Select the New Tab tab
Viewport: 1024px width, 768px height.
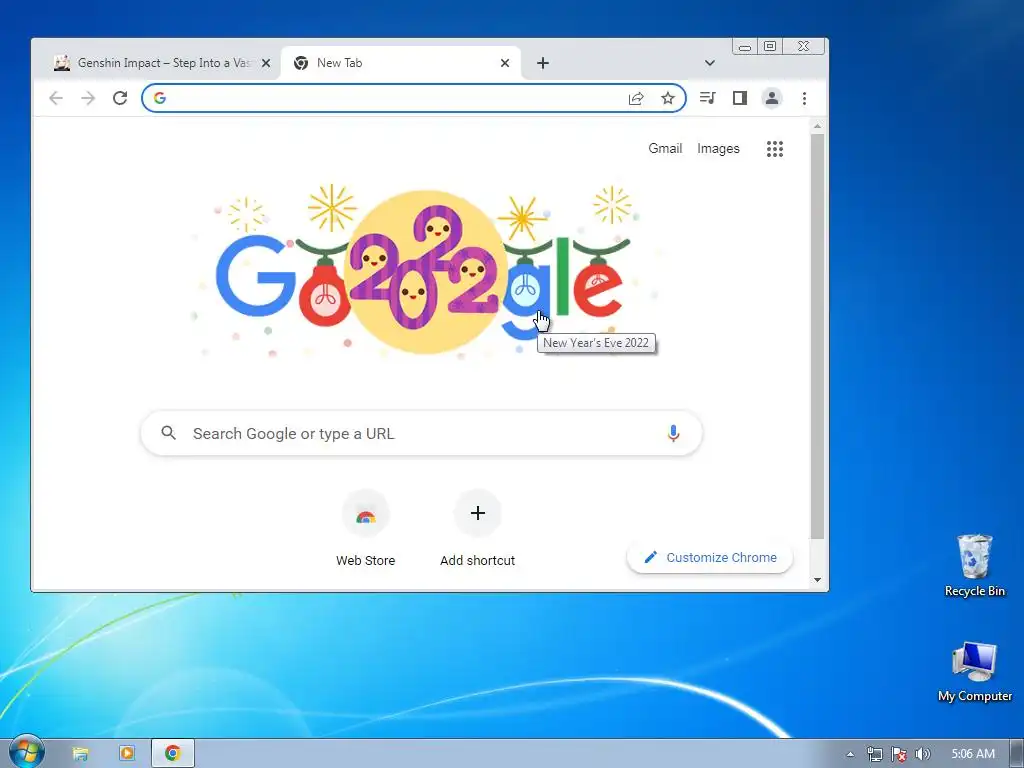[x=401, y=63]
